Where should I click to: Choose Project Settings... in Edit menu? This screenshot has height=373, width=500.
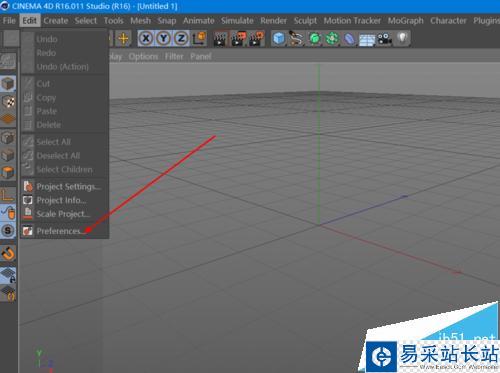65,187
